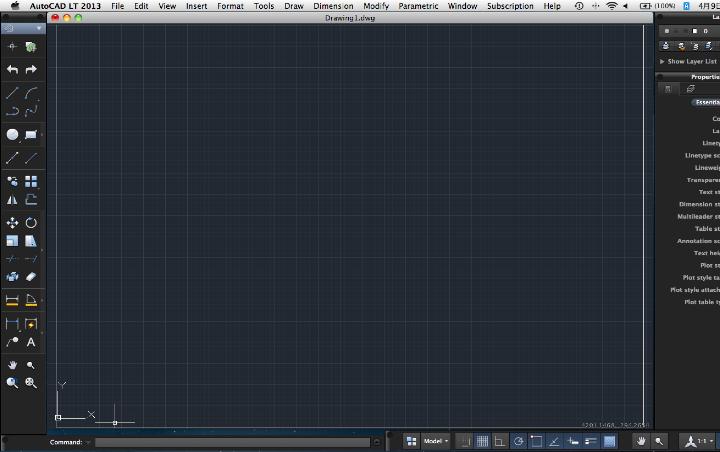Click the Zoom Window magnifier icon

pos(12,383)
